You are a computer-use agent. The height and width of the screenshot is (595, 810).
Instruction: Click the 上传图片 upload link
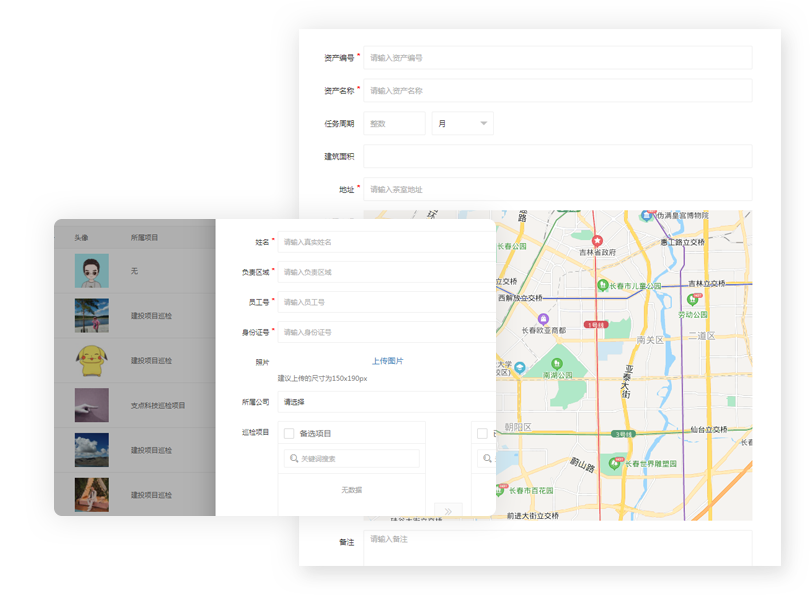pos(387,361)
